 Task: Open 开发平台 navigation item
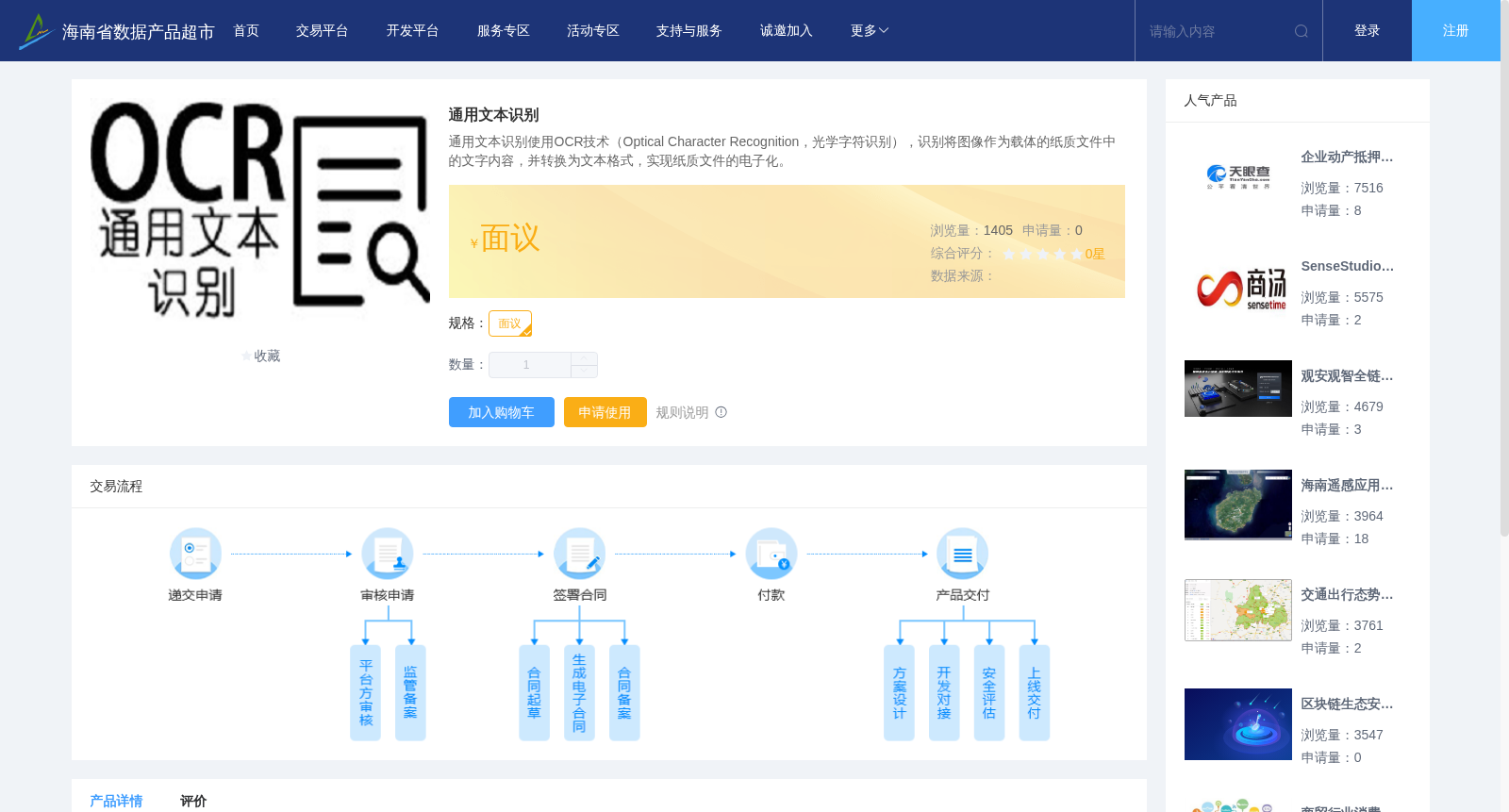click(413, 31)
